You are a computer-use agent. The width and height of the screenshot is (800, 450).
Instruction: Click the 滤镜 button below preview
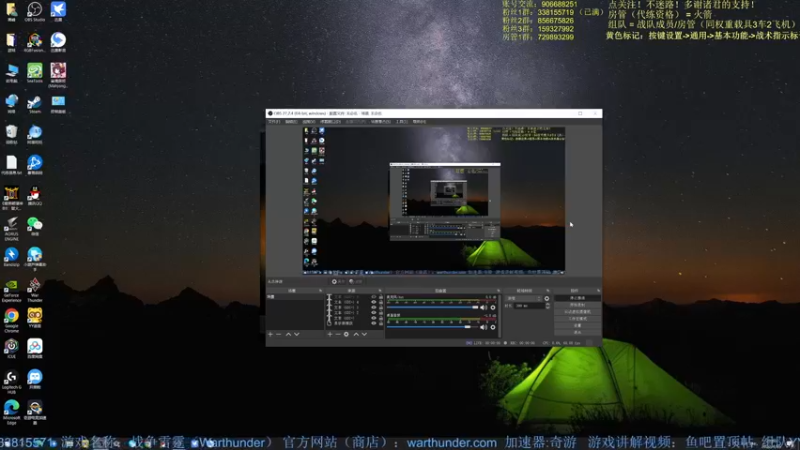(x=356, y=282)
